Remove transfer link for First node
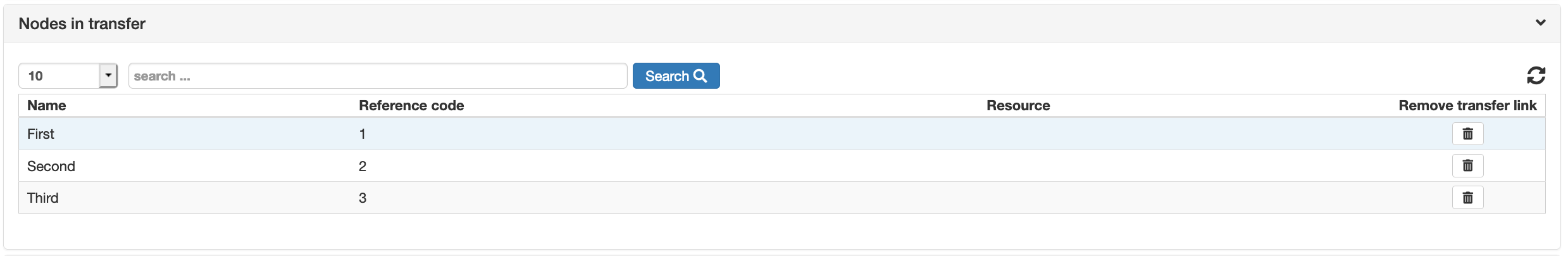This screenshot has width=1568, height=256. pyautogui.click(x=1467, y=134)
